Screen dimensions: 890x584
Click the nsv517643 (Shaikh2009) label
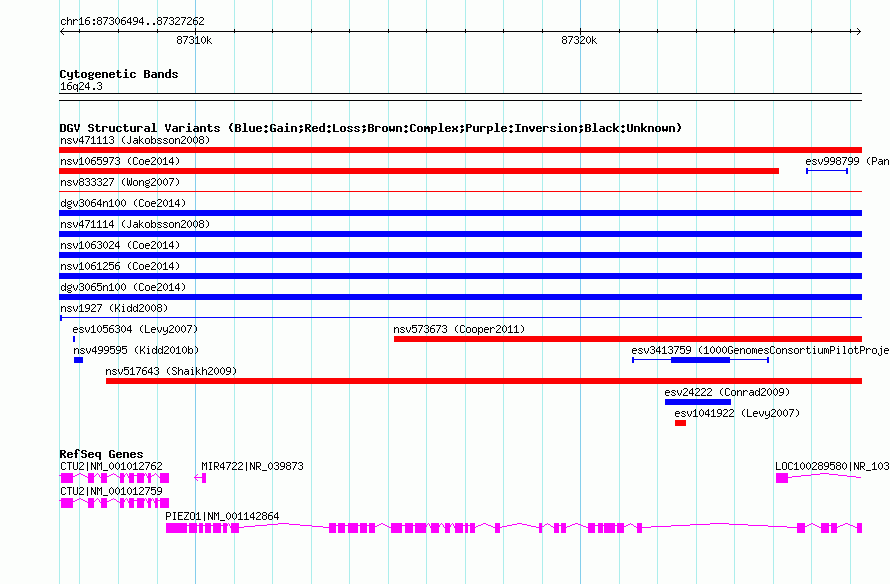[171, 371]
